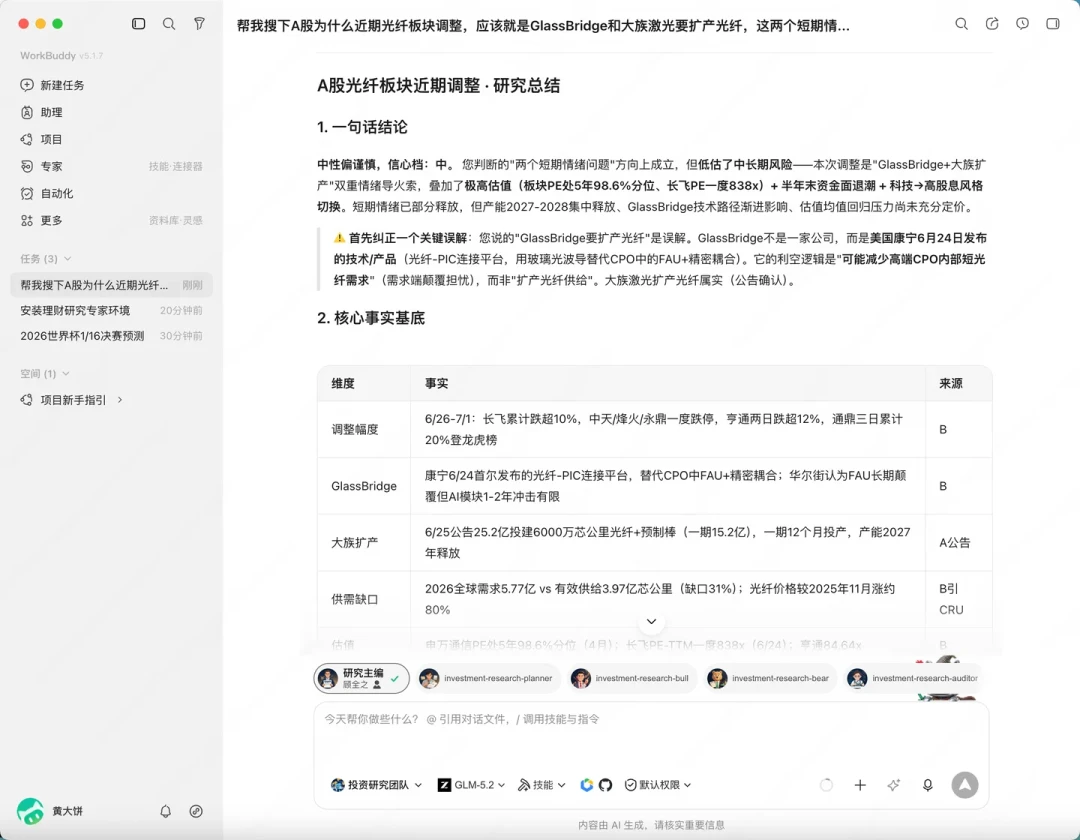This screenshot has height=840, width=1080.
Task: Open the 技能 skills dropdown
Action: click(x=542, y=785)
